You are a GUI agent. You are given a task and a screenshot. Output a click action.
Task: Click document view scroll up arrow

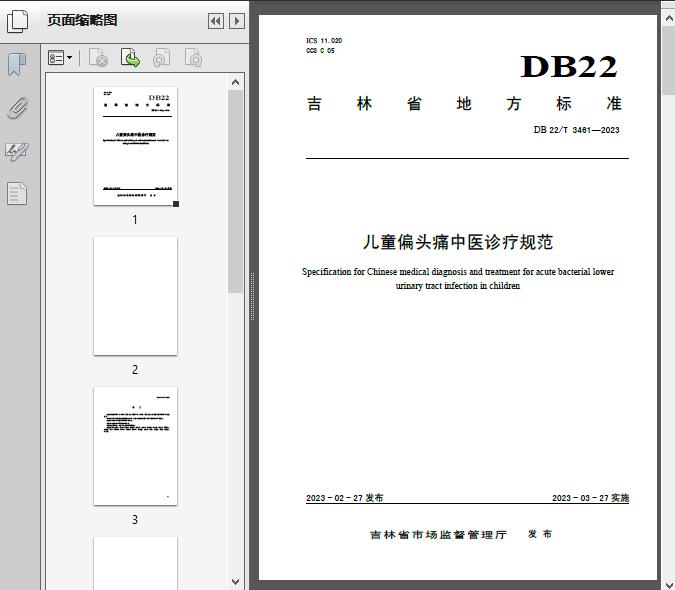click(669, 19)
